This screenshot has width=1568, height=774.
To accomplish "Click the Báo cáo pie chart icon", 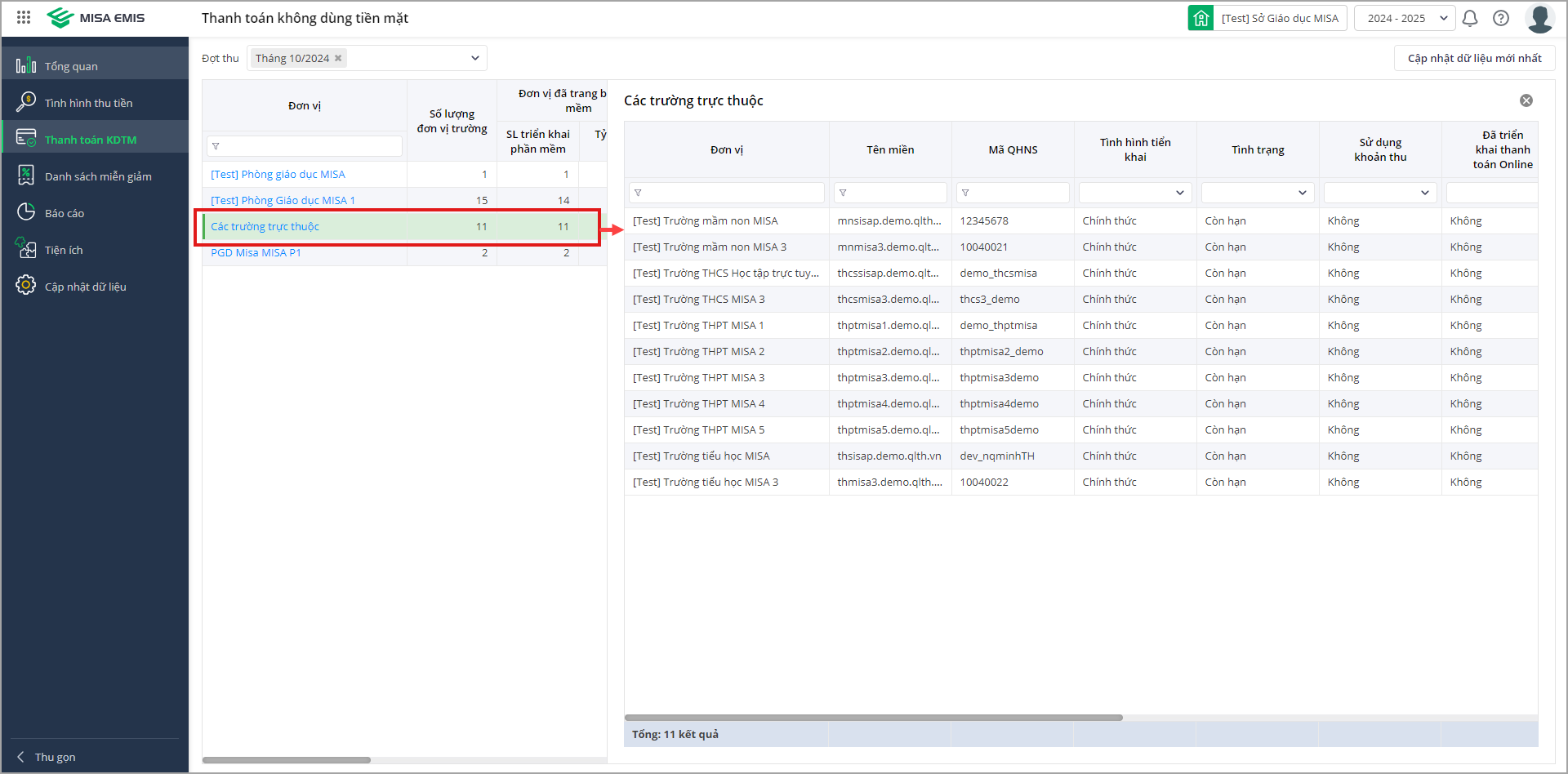I will [x=26, y=211].
